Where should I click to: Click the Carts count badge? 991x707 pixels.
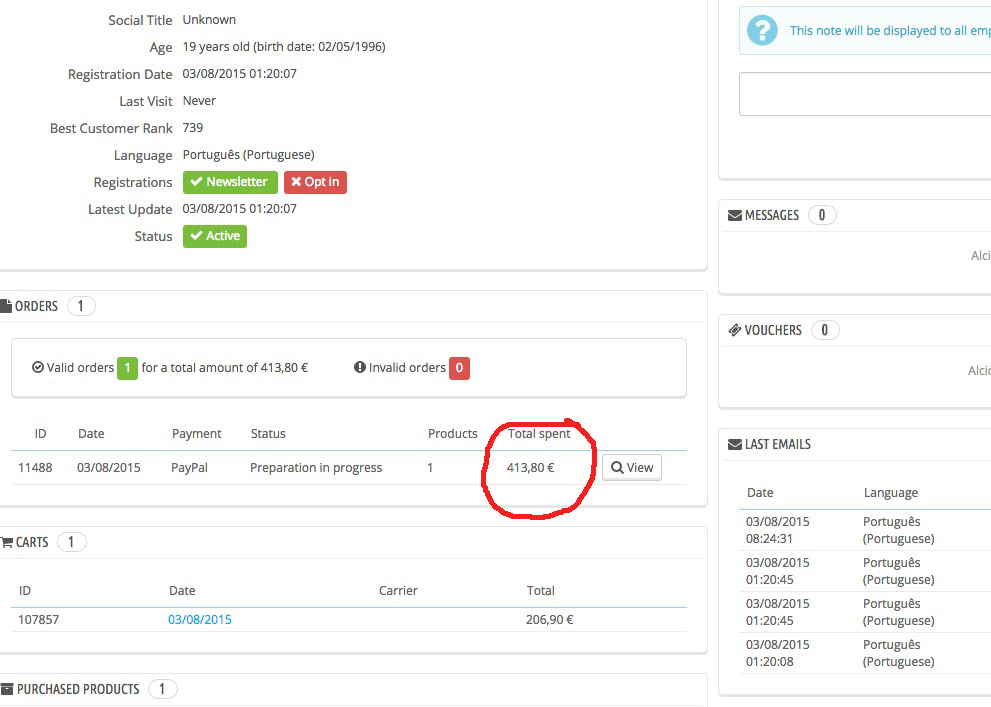(x=71, y=542)
